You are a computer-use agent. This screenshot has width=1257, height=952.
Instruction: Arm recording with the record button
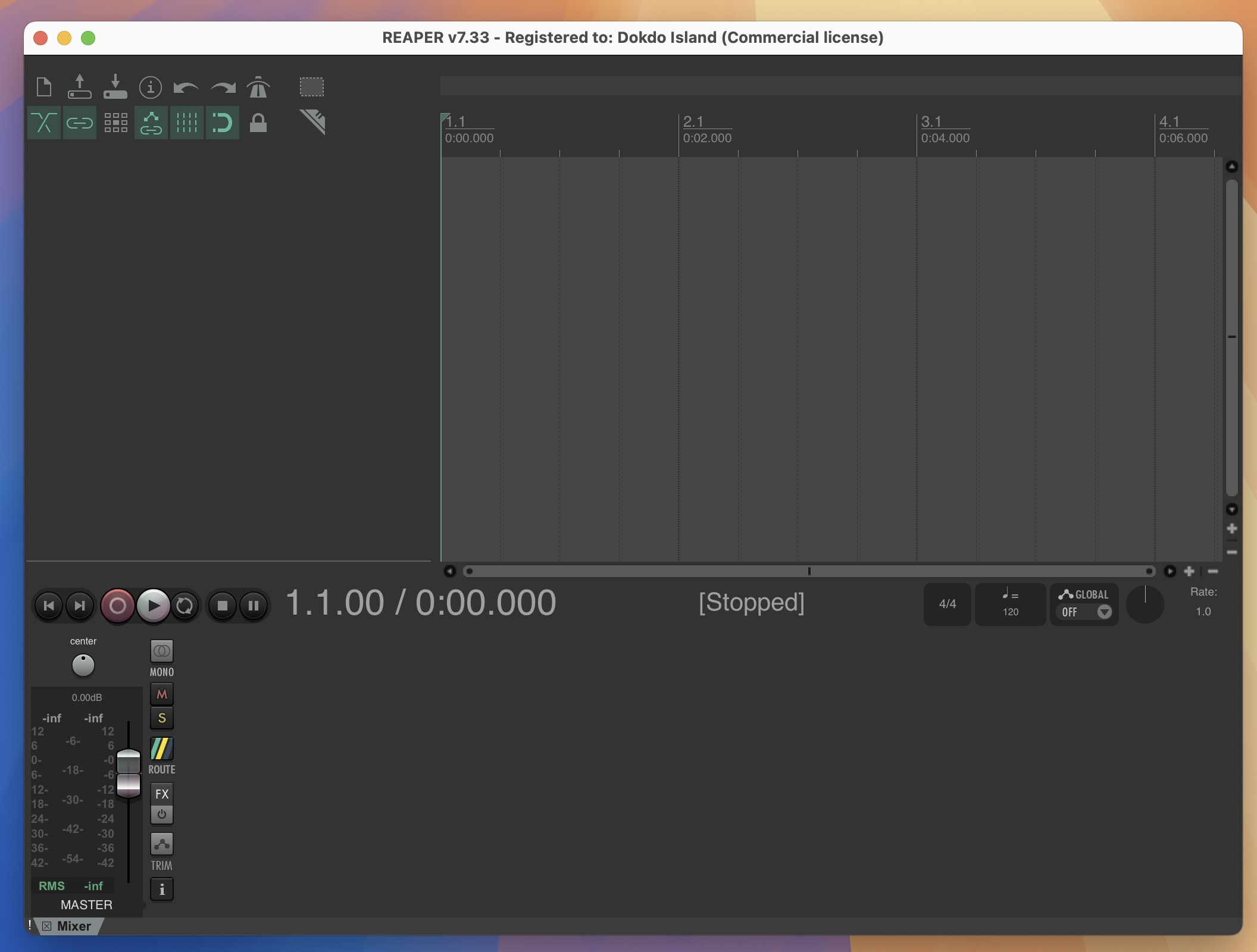[118, 606]
